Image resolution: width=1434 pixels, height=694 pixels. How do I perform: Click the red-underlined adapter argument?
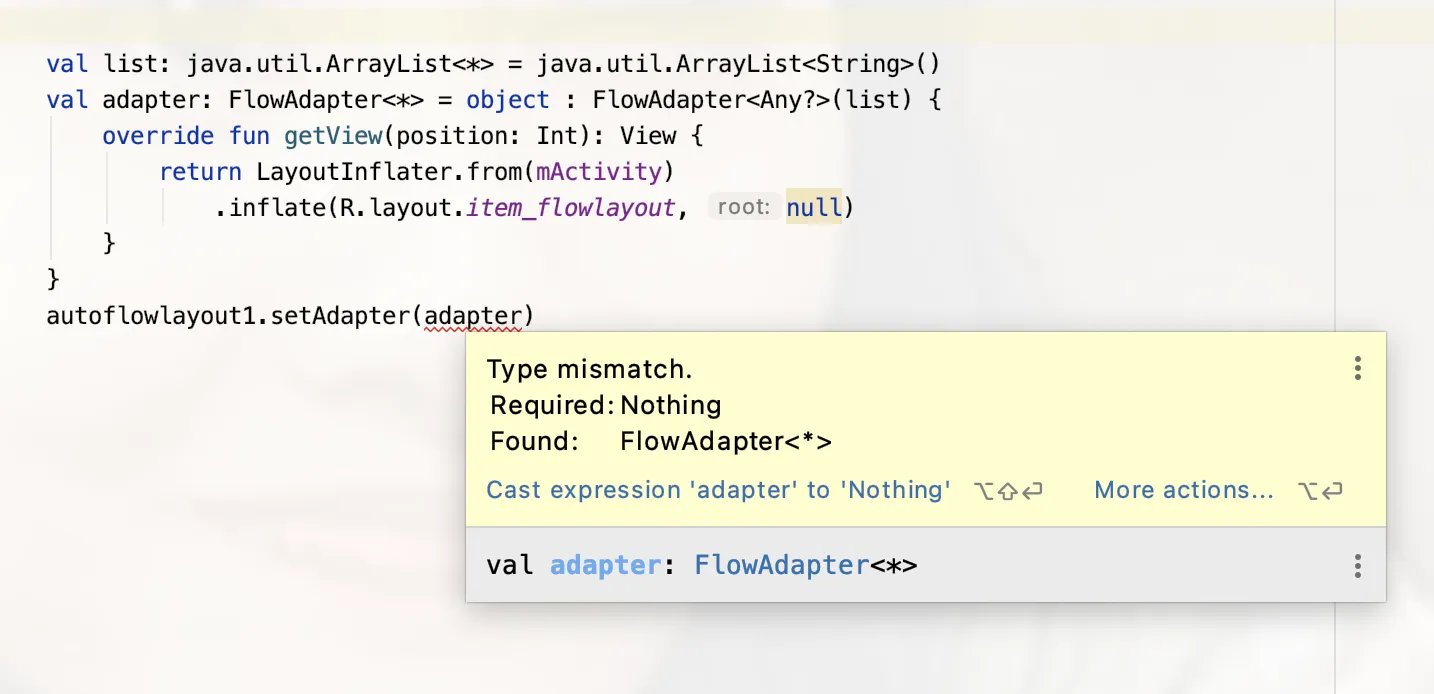pos(473,316)
